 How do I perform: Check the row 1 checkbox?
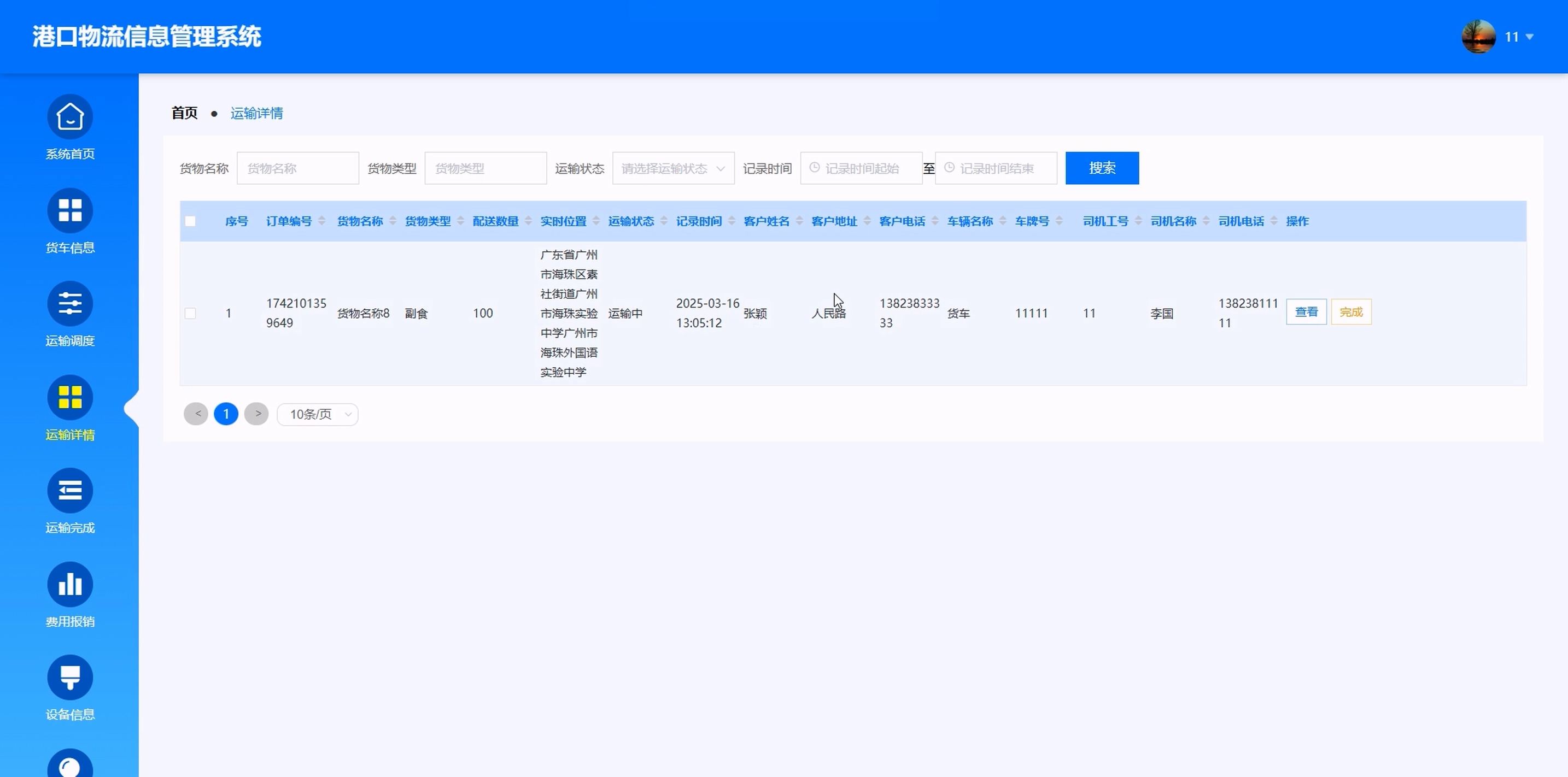point(190,313)
